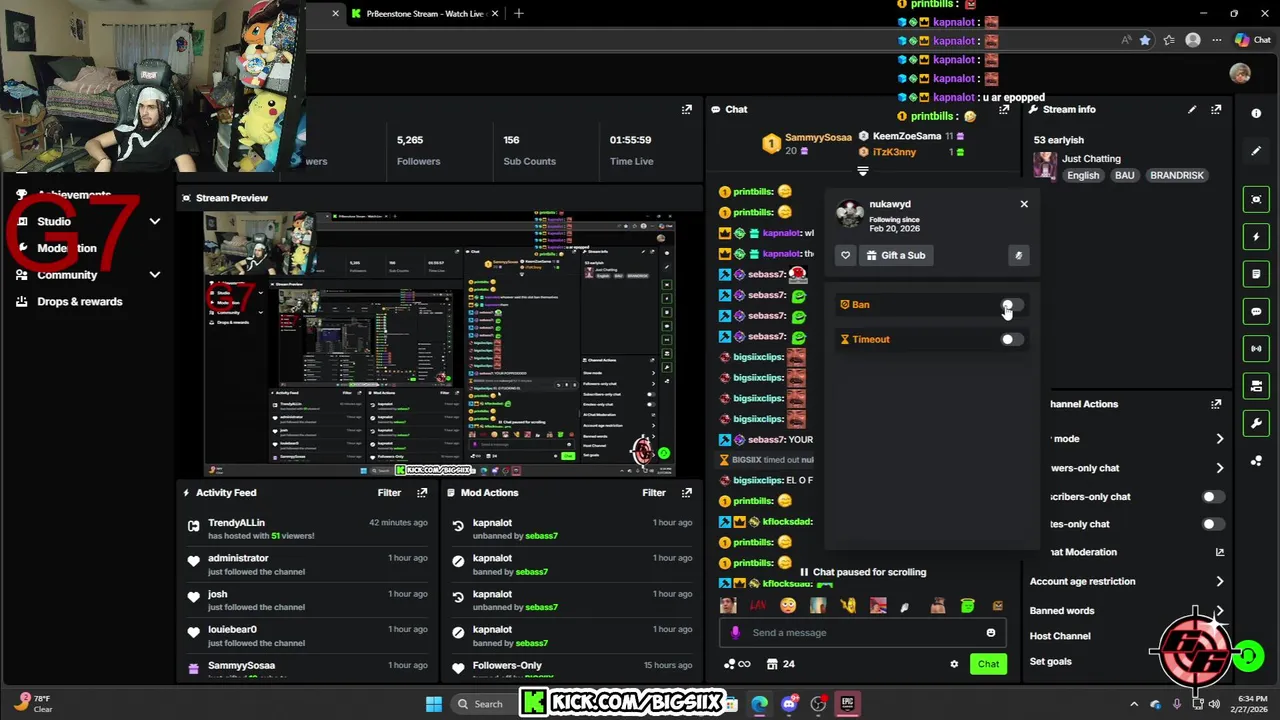This screenshot has width=1280, height=720.
Task: Open Set goals action
Action: (x=1050, y=661)
